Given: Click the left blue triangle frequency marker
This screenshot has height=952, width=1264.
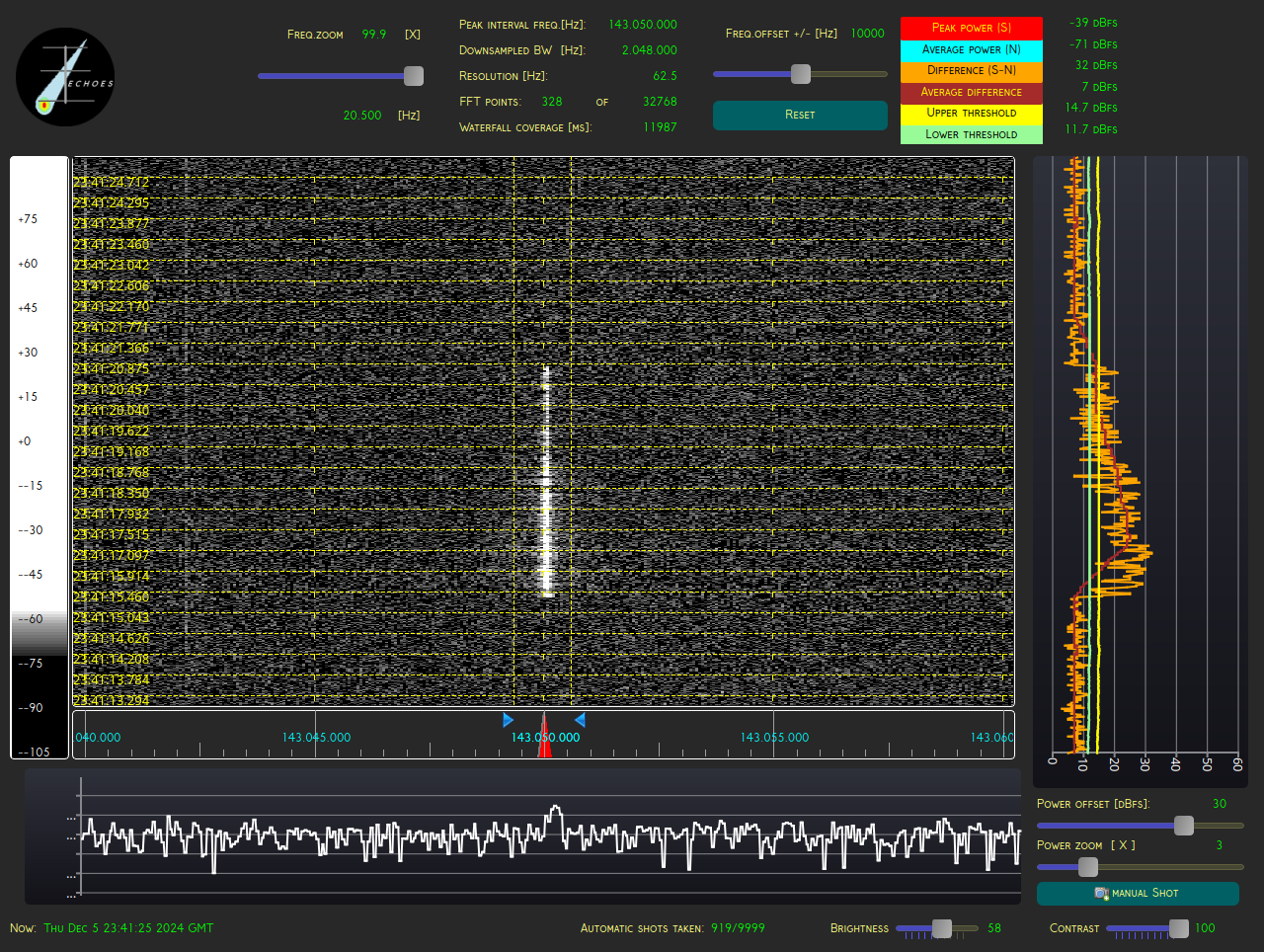Looking at the screenshot, I should pyautogui.click(x=509, y=720).
